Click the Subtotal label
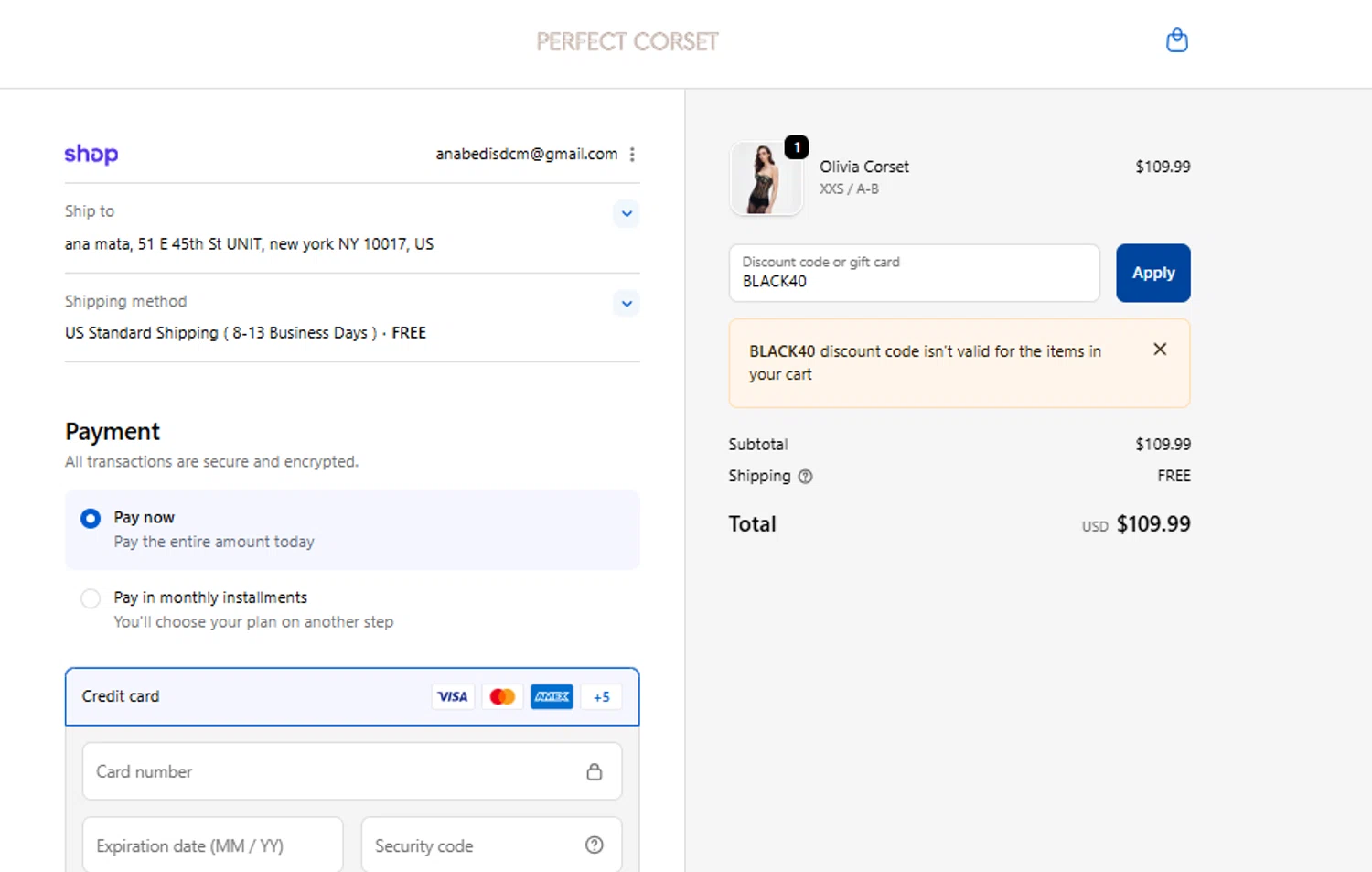Viewport: 1372px width, 872px height. (758, 445)
